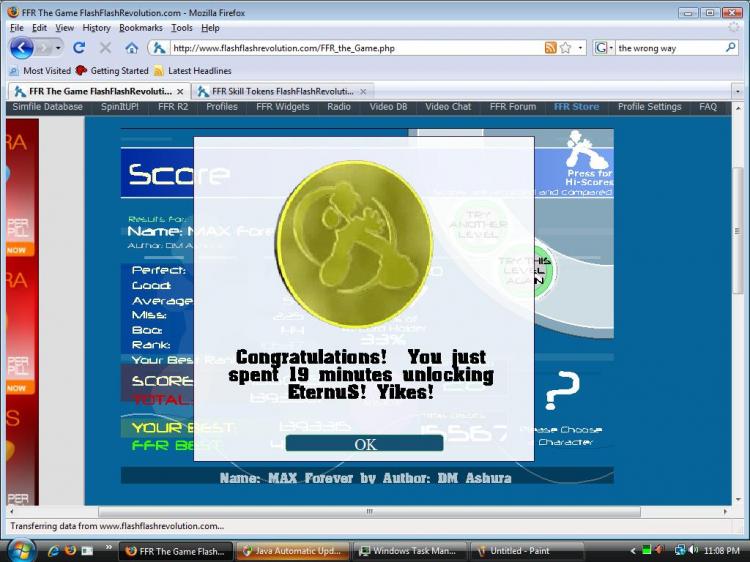The image size is (750, 562).
Task: Open the File menu
Action: click(x=17, y=28)
